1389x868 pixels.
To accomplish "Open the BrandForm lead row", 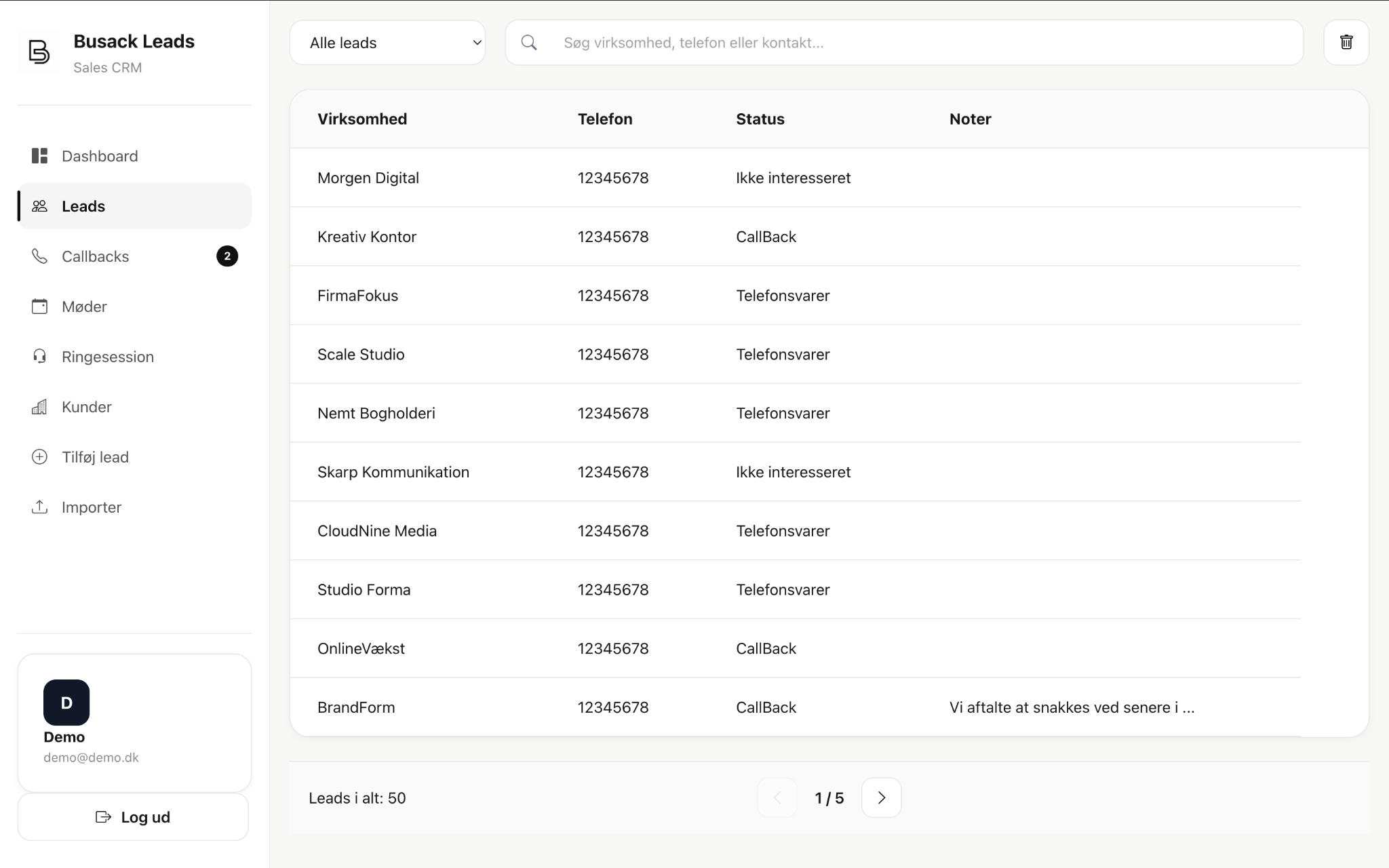I will point(795,707).
